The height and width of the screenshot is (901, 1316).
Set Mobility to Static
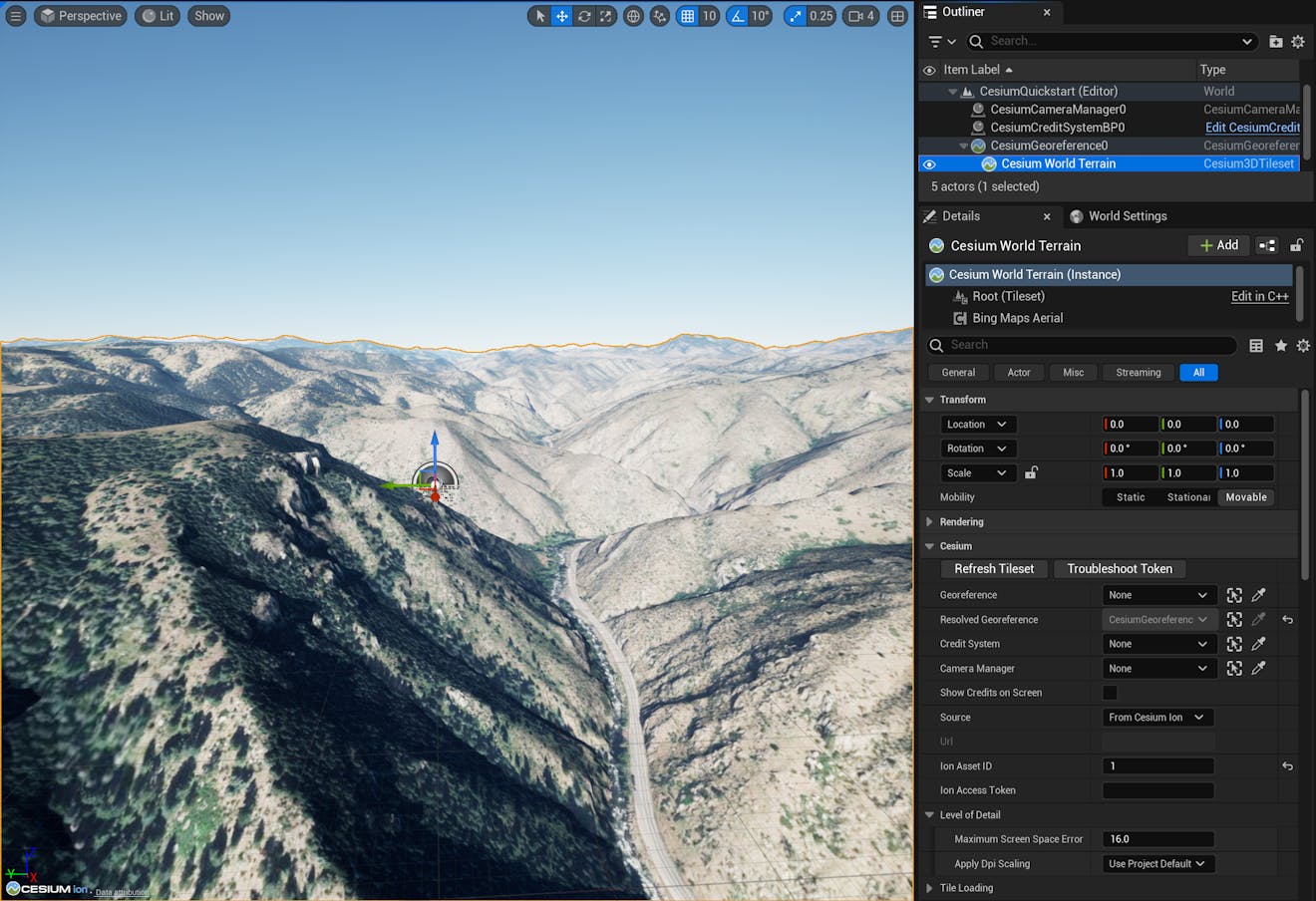[x=1130, y=496]
